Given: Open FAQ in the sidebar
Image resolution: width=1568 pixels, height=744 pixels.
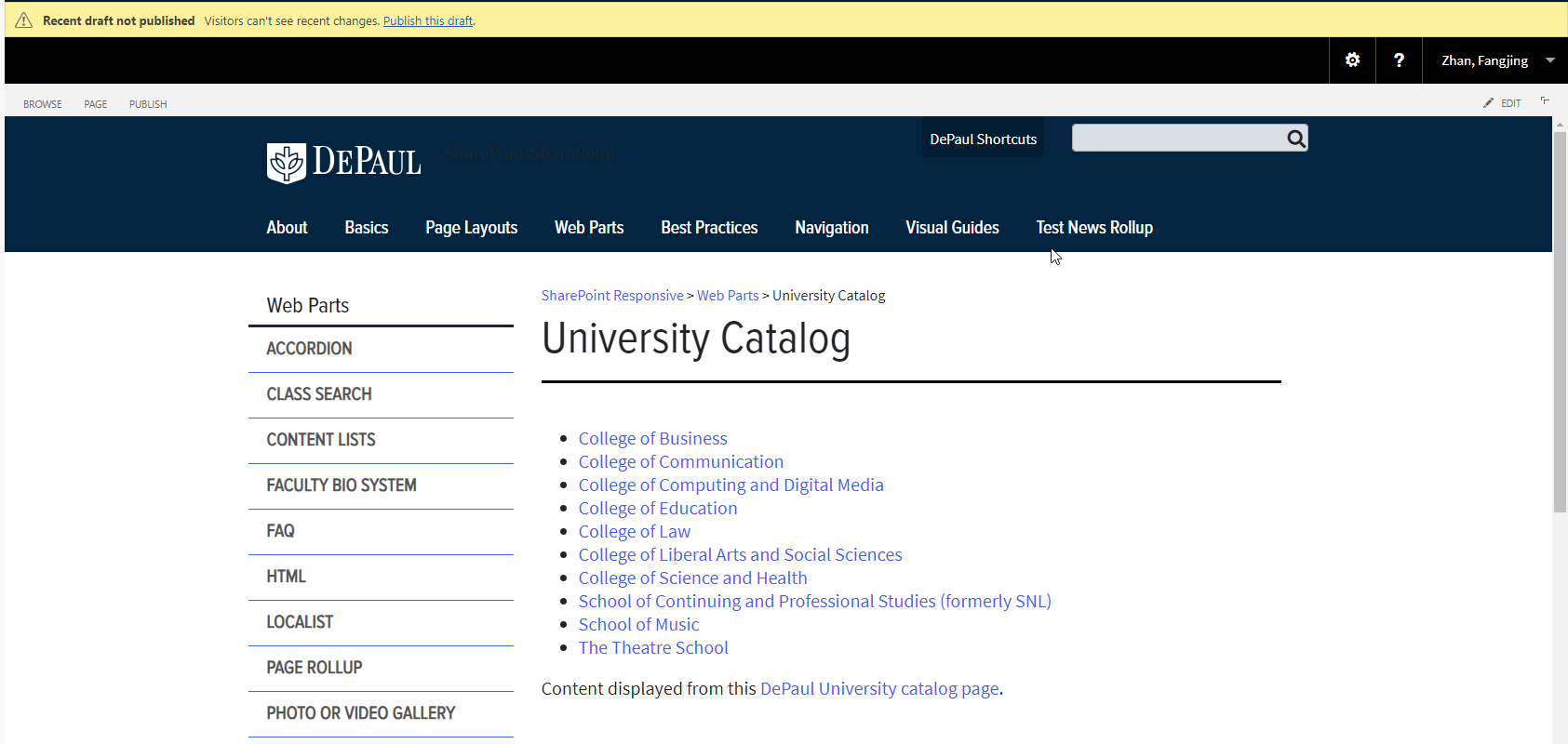Looking at the screenshot, I should point(381,531).
